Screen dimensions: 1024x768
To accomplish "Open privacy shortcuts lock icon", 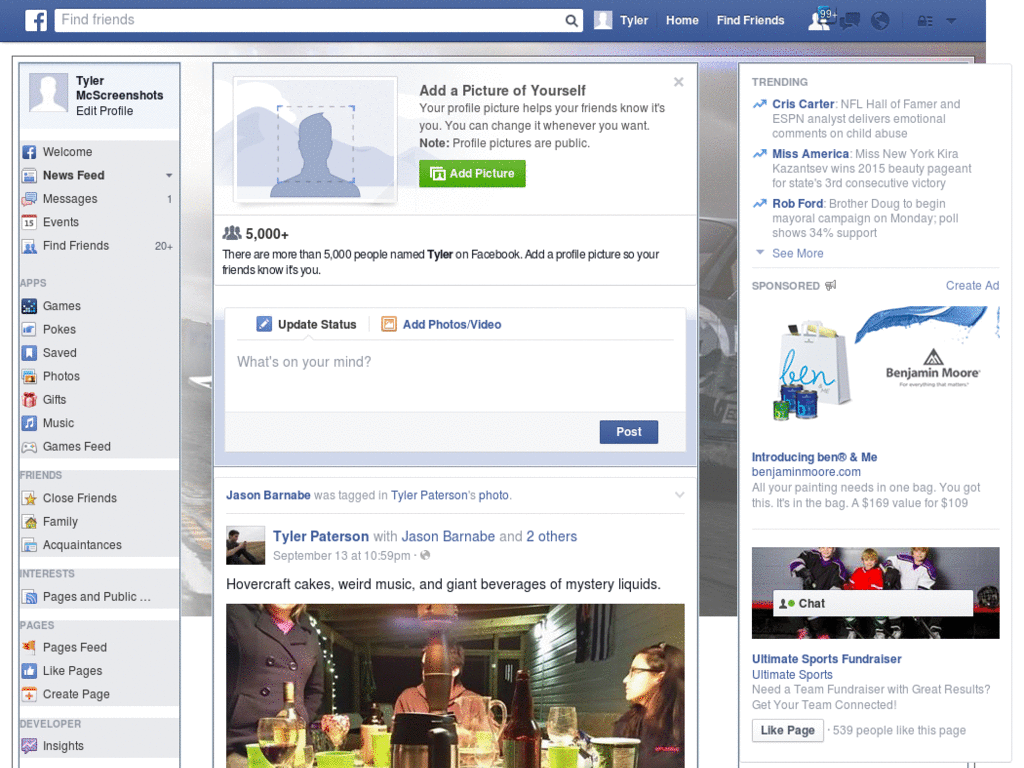I will (925, 21).
